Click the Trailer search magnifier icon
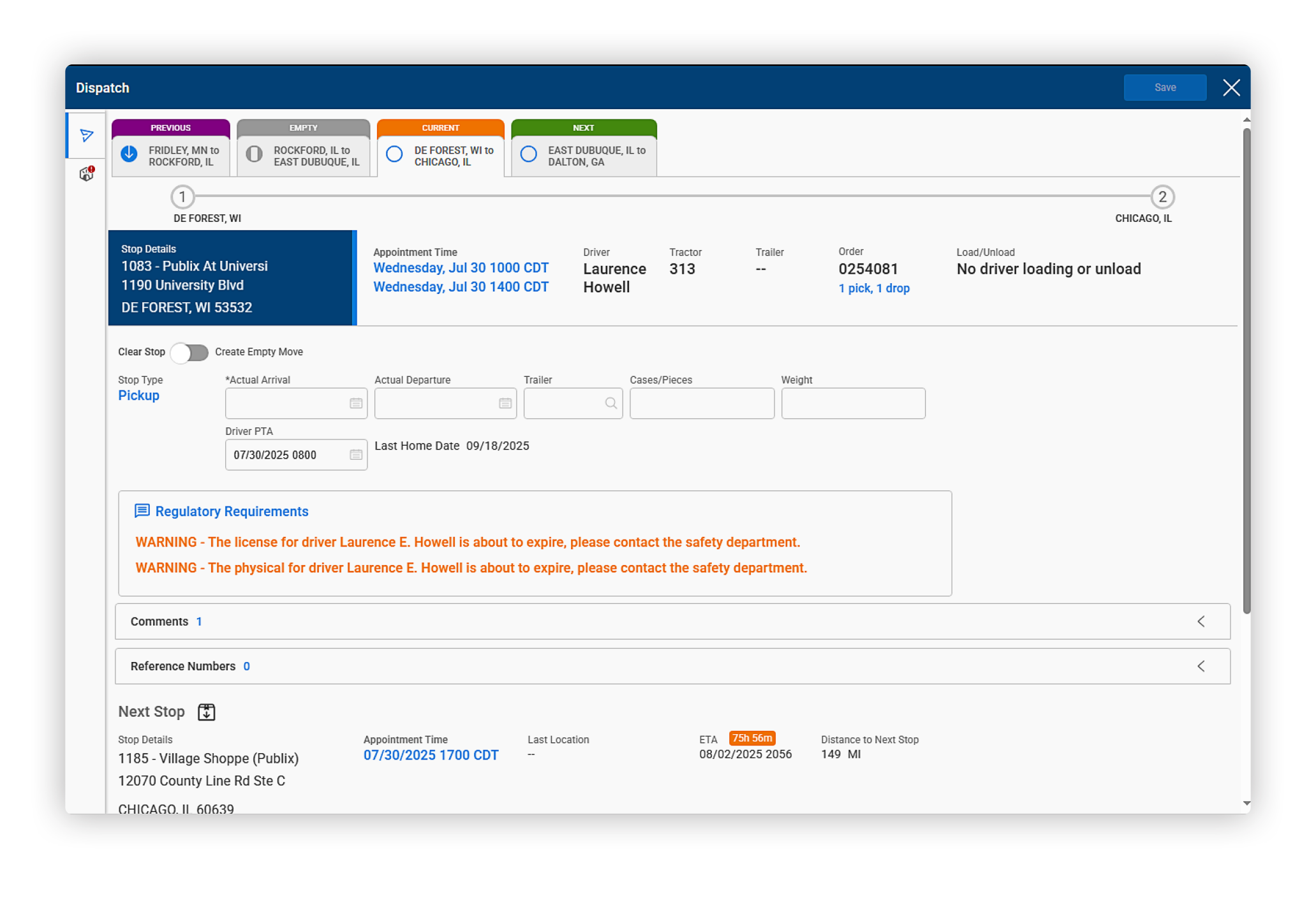 (x=610, y=403)
